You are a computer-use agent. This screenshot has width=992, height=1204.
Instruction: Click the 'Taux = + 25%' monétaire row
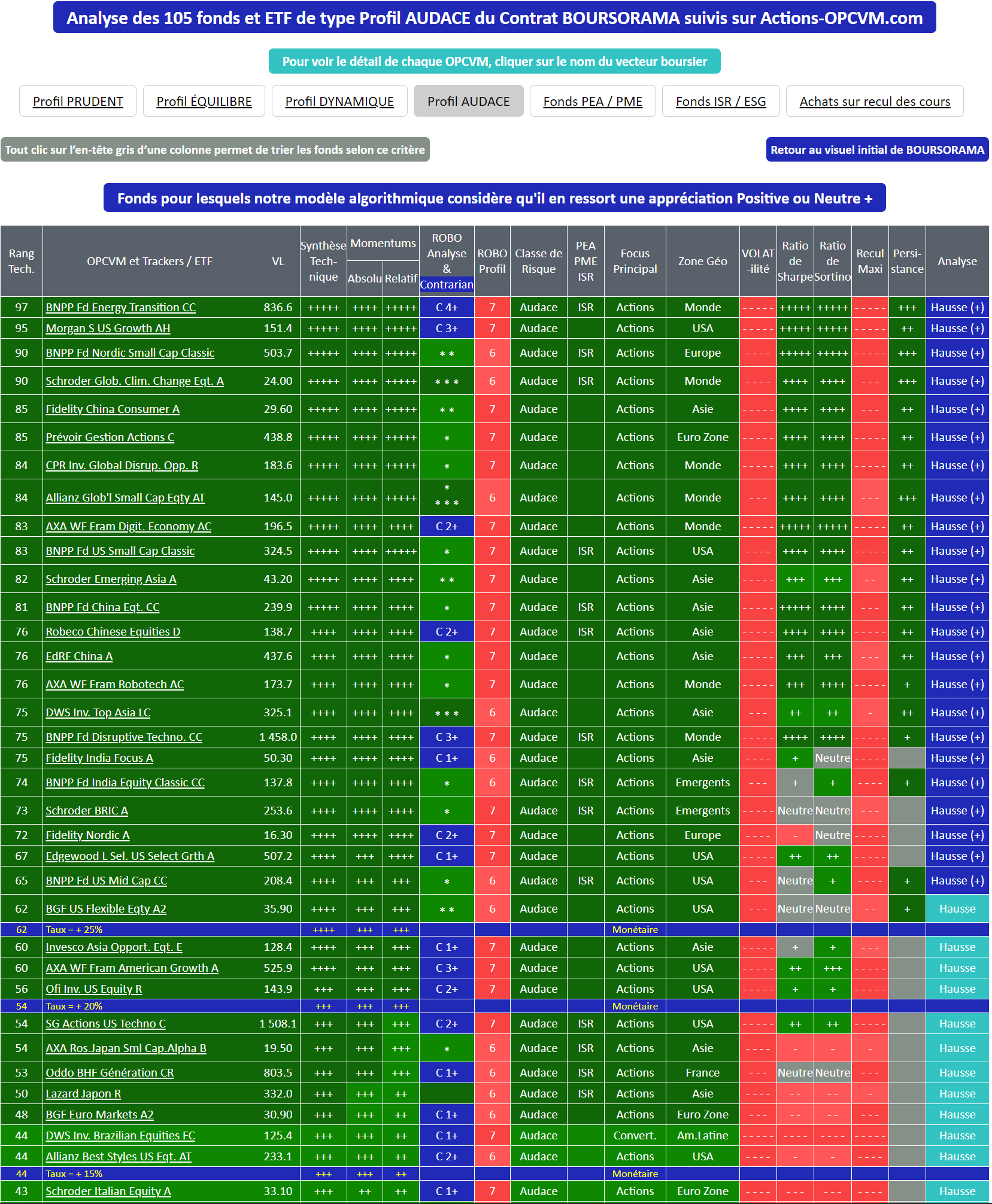(x=495, y=930)
